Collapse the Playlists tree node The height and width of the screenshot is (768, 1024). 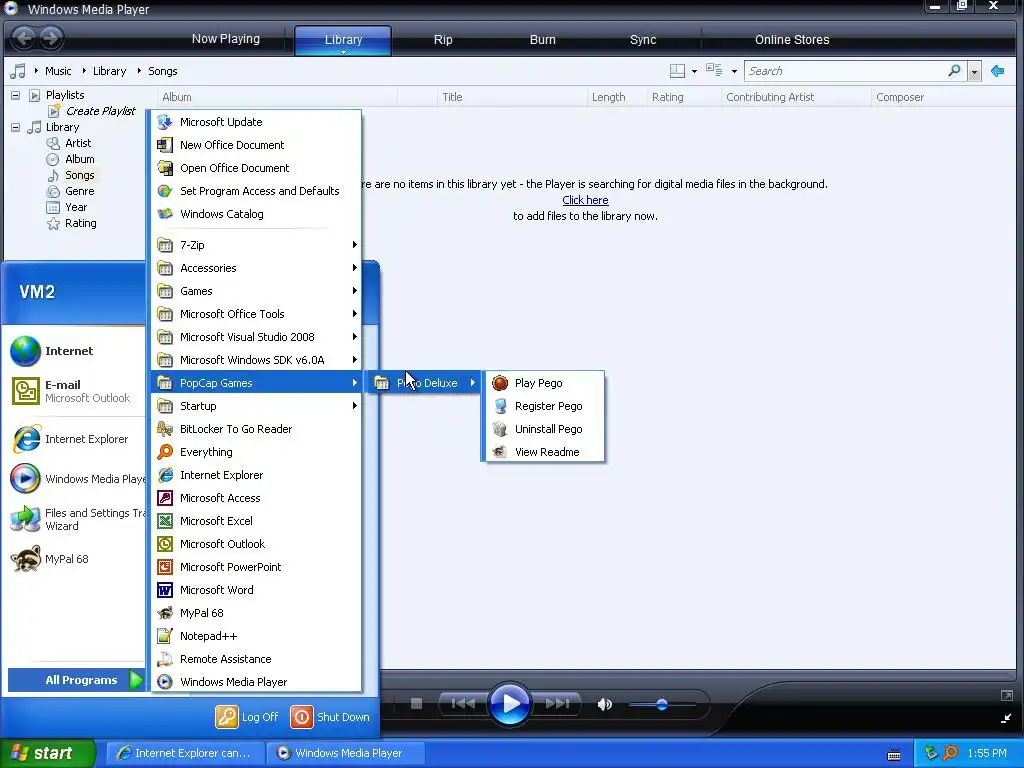tap(15, 95)
